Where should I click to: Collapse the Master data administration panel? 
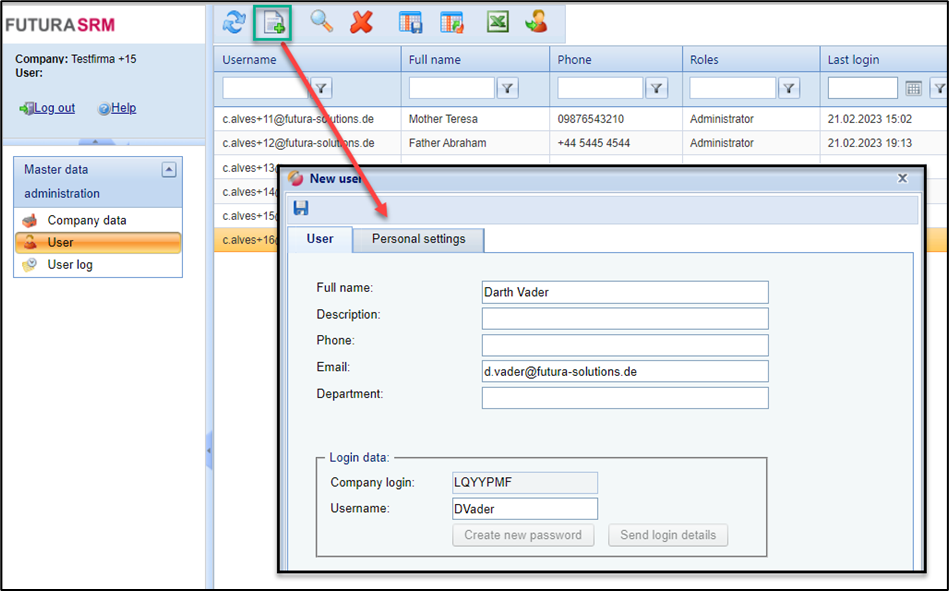point(168,170)
